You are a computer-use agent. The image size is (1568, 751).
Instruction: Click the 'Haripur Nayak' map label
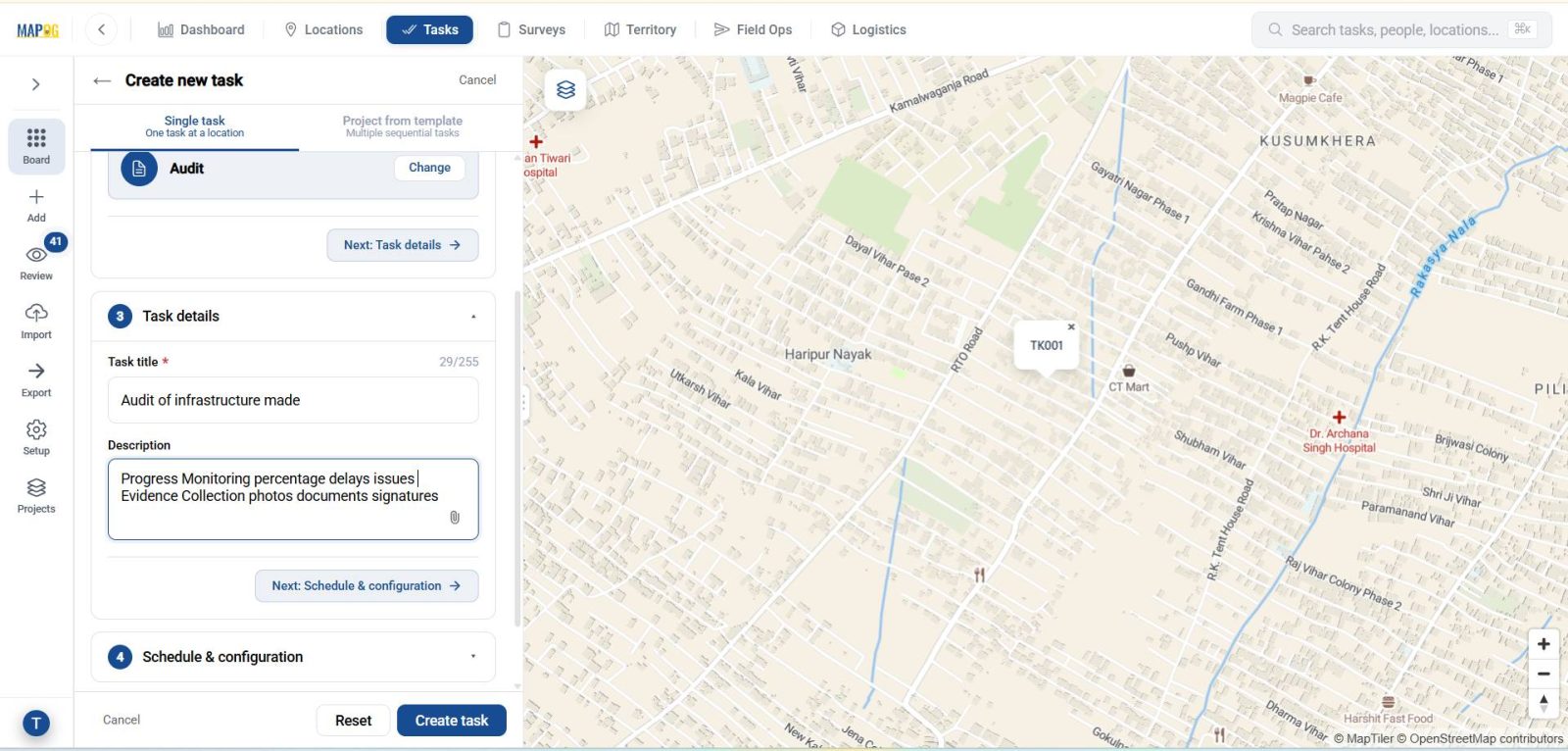point(828,354)
